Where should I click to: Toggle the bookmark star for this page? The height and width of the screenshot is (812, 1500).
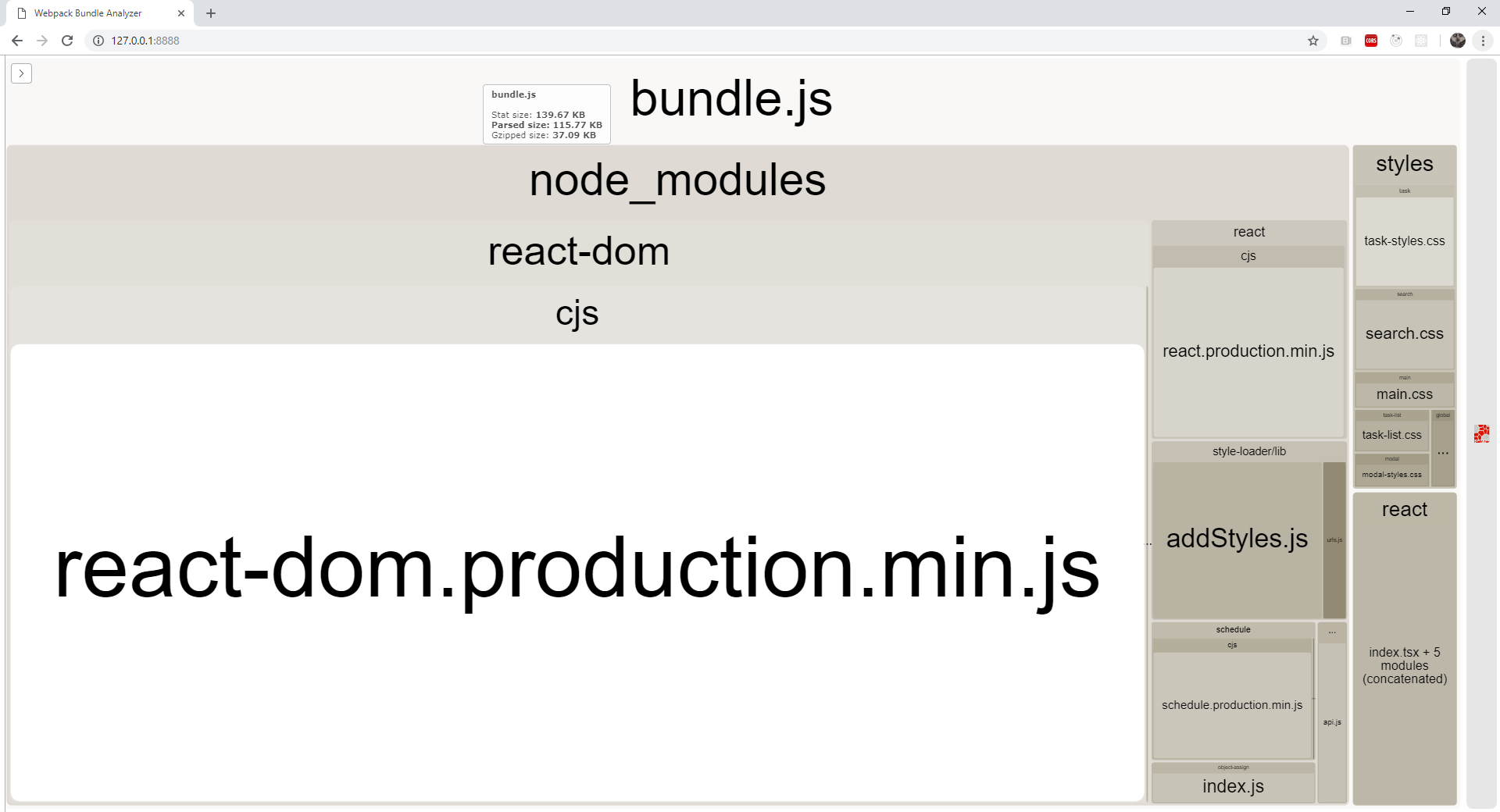pyautogui.click(x=1313, y=41)
